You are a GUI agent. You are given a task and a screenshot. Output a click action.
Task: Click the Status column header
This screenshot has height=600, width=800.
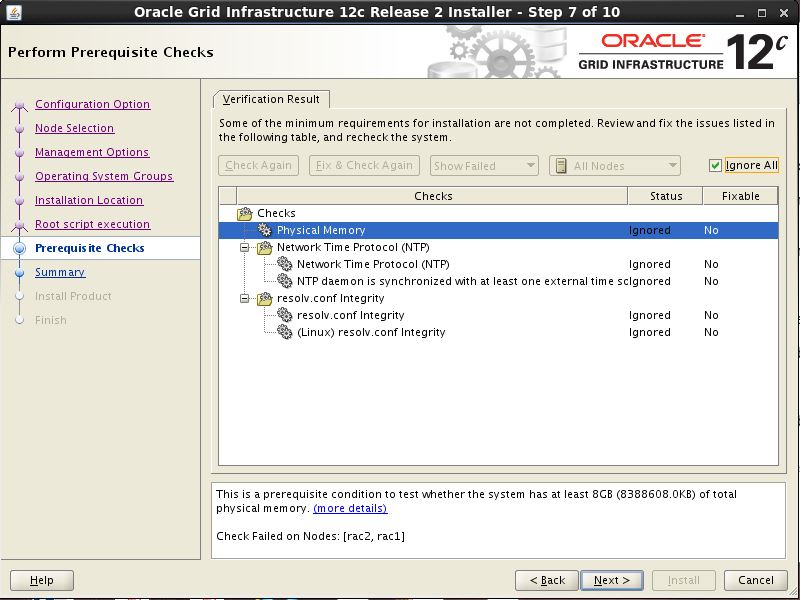pos(665,196)
